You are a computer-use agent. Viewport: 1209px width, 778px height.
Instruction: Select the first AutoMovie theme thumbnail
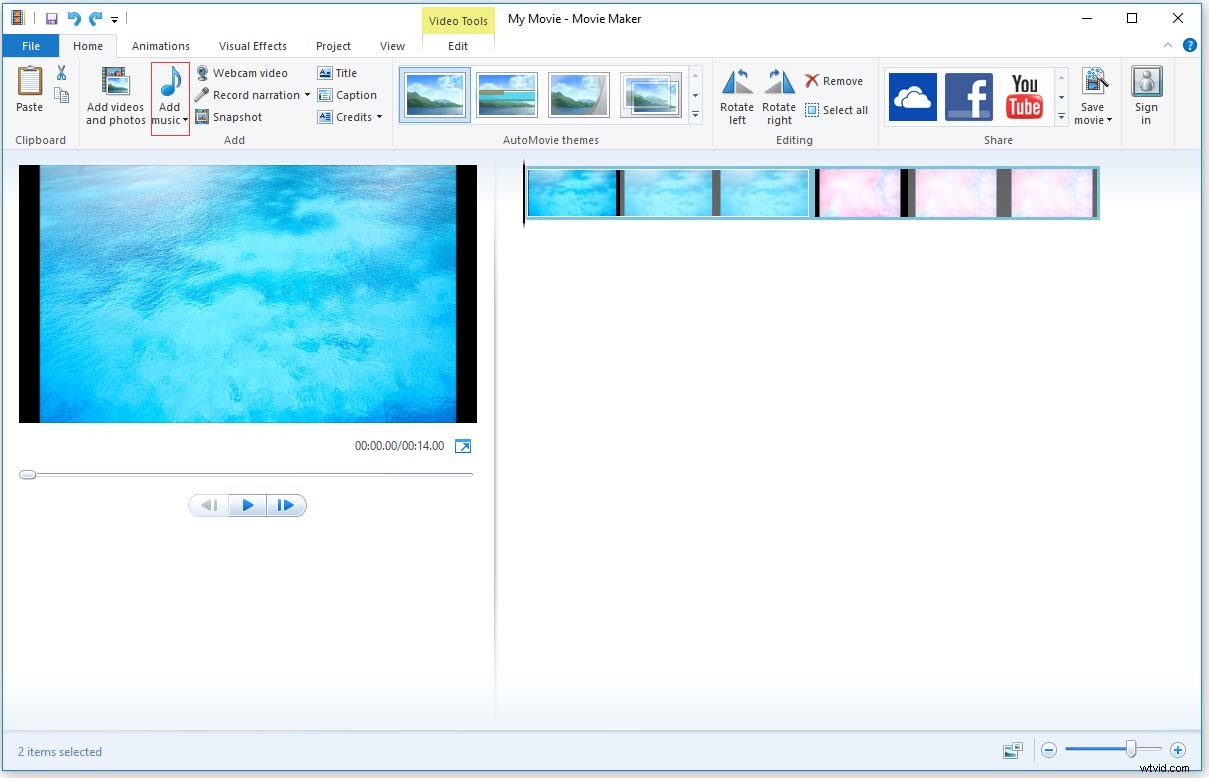point(434,93)
